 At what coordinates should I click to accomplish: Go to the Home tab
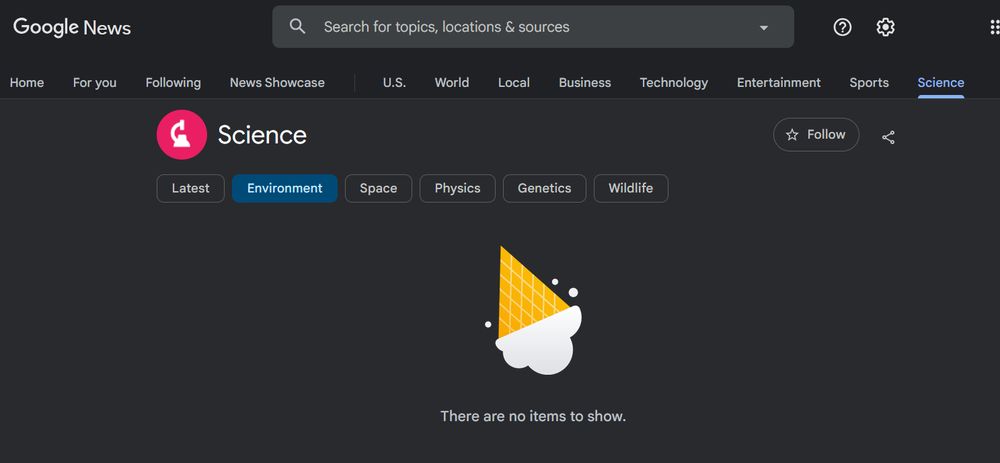27,83
